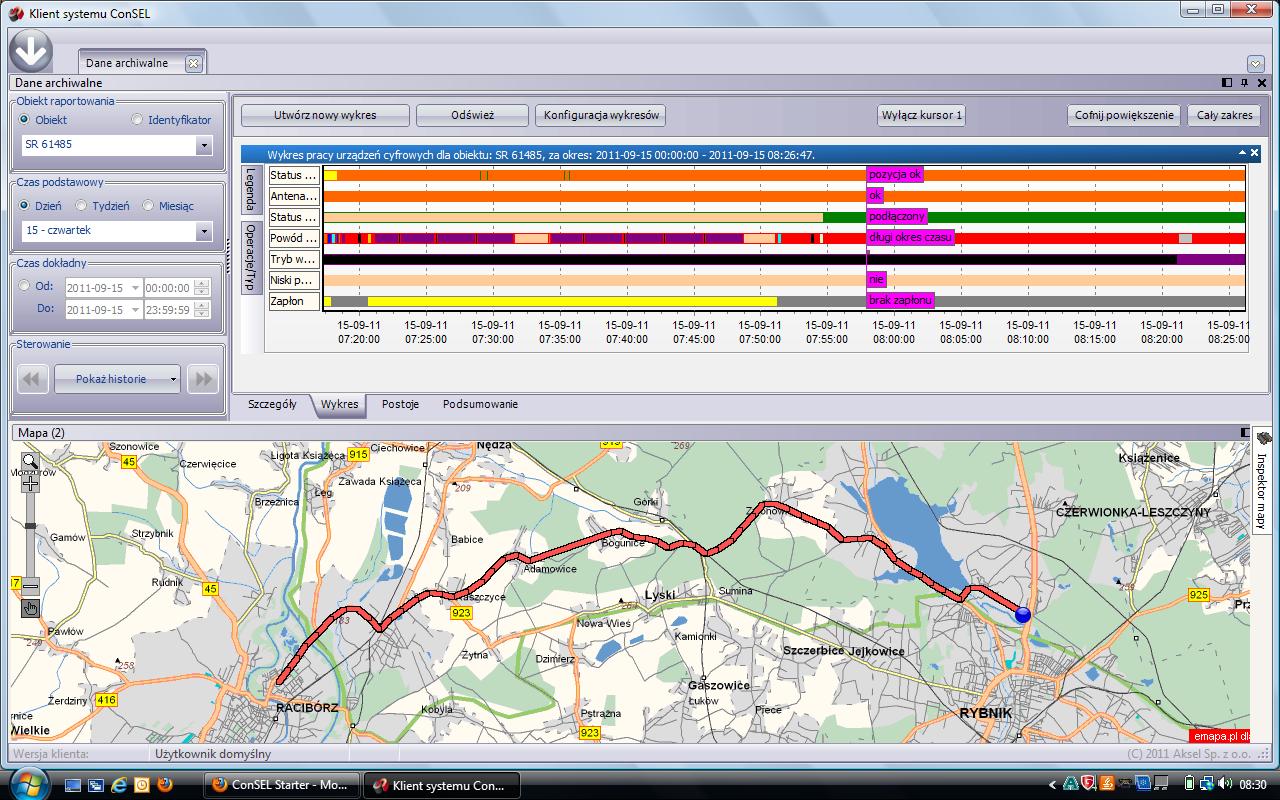Zoom out the map with minus icon

click(30, 587)
